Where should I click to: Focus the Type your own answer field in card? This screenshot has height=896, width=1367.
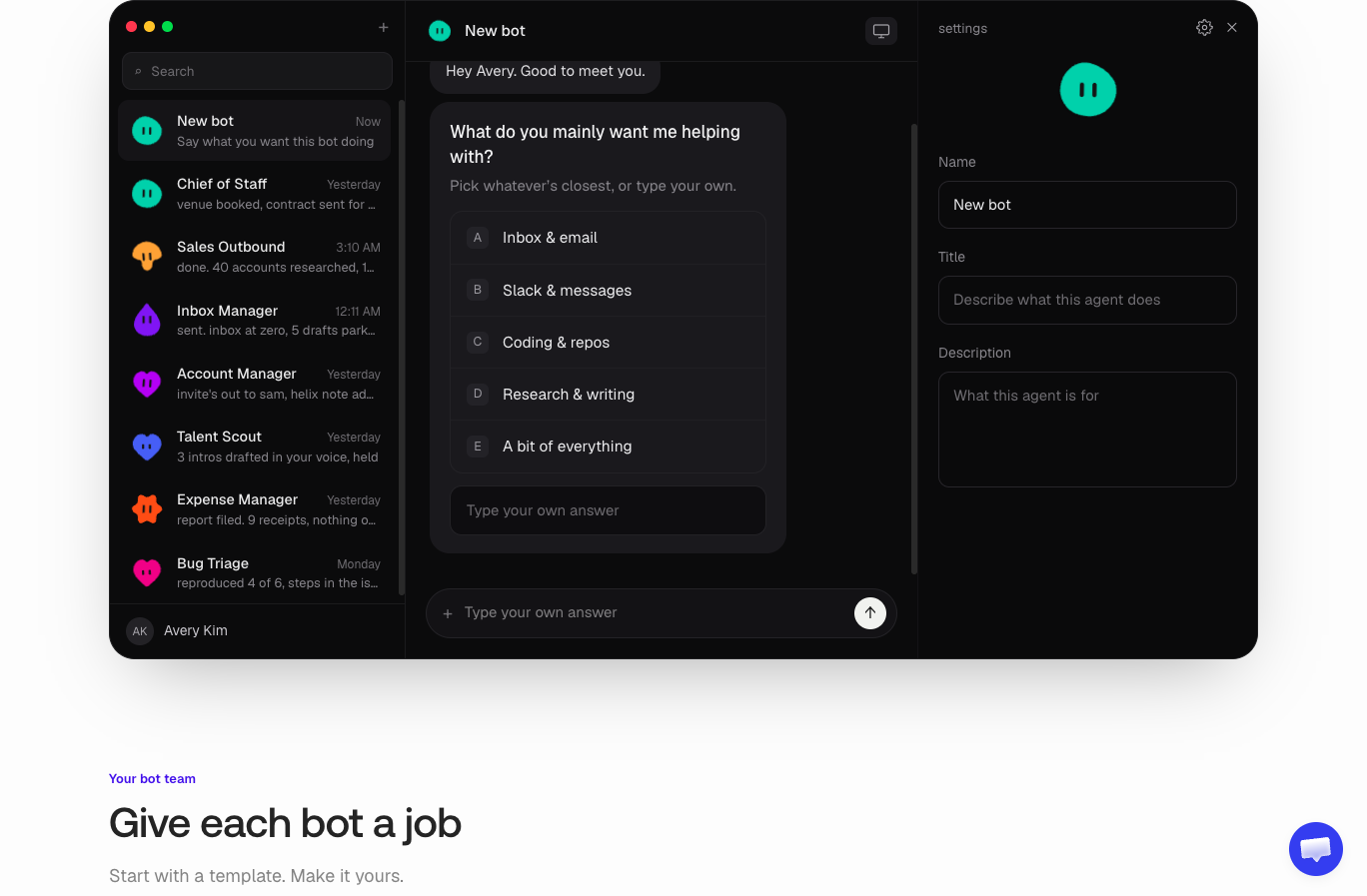(608, 510)
